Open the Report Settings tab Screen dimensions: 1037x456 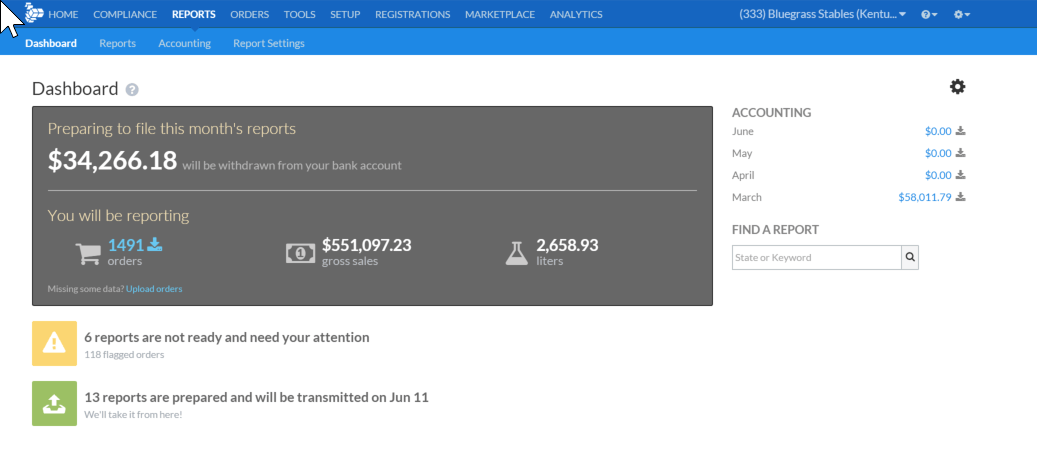coord(268,43)
